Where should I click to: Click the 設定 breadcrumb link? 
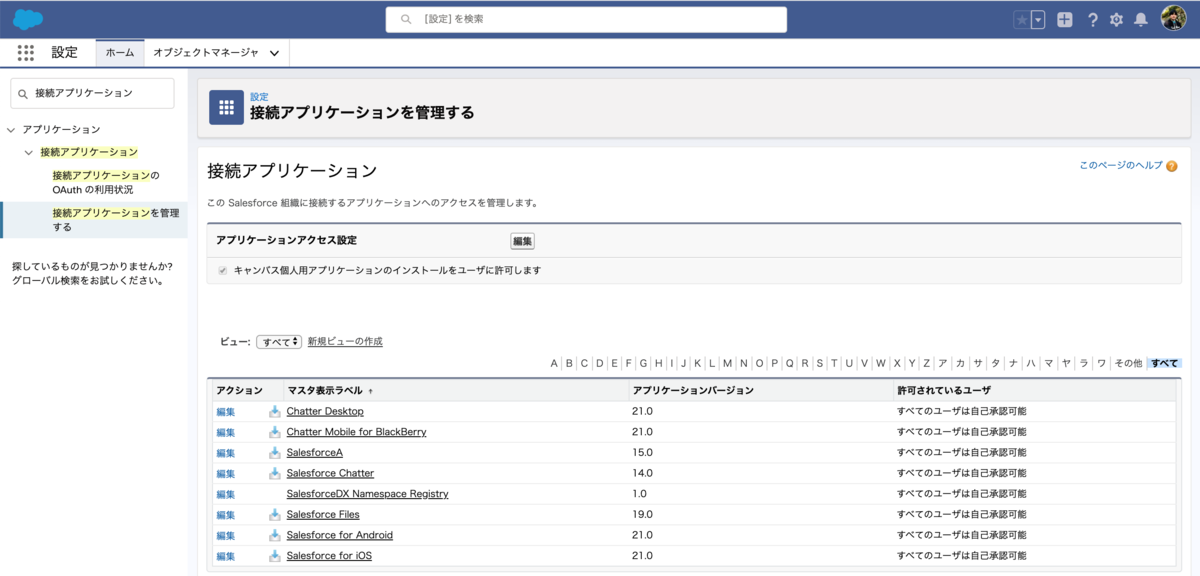pyautogui.click(x=259, y=96)
